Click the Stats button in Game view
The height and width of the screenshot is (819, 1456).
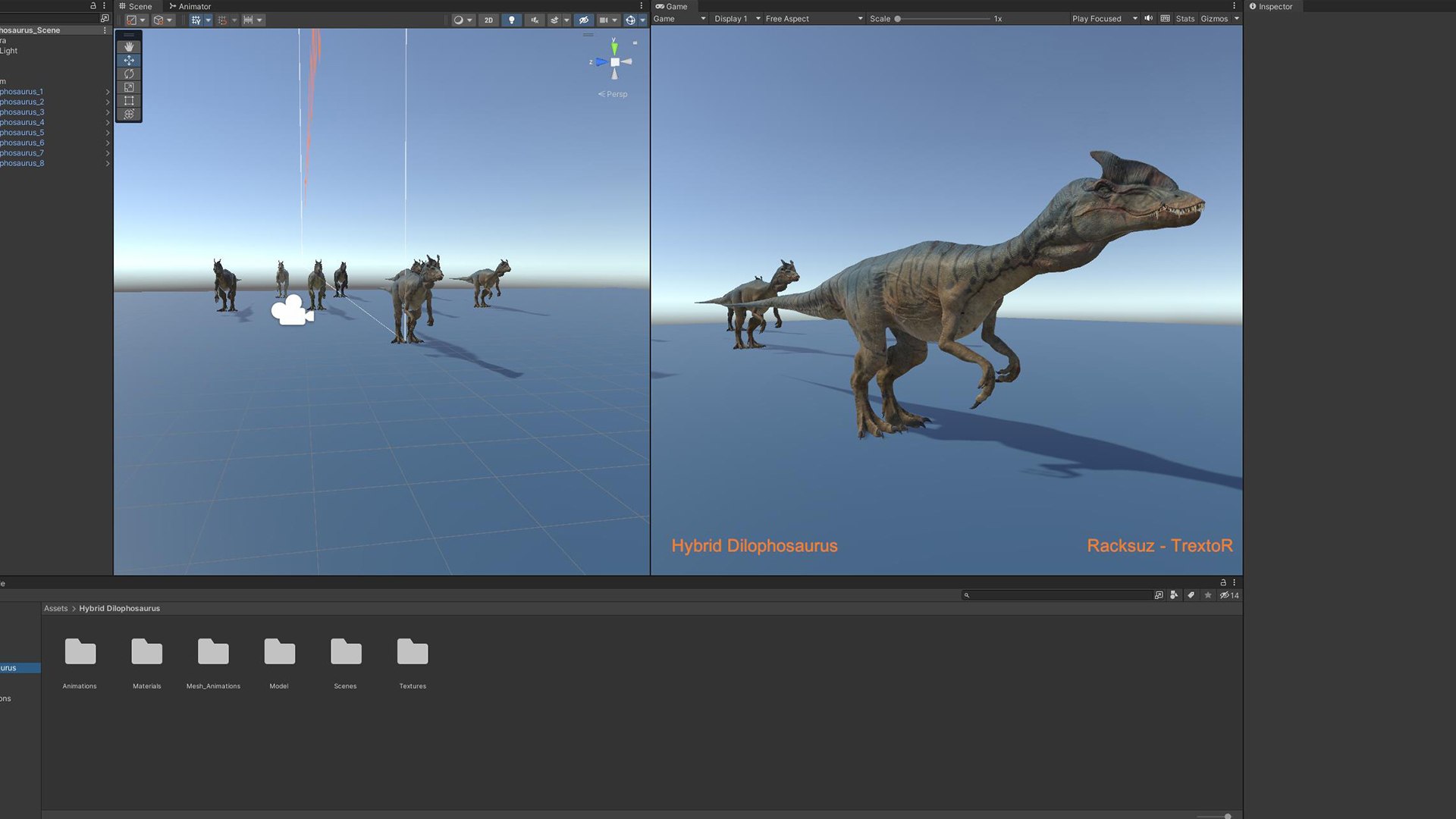point(1185,18)
